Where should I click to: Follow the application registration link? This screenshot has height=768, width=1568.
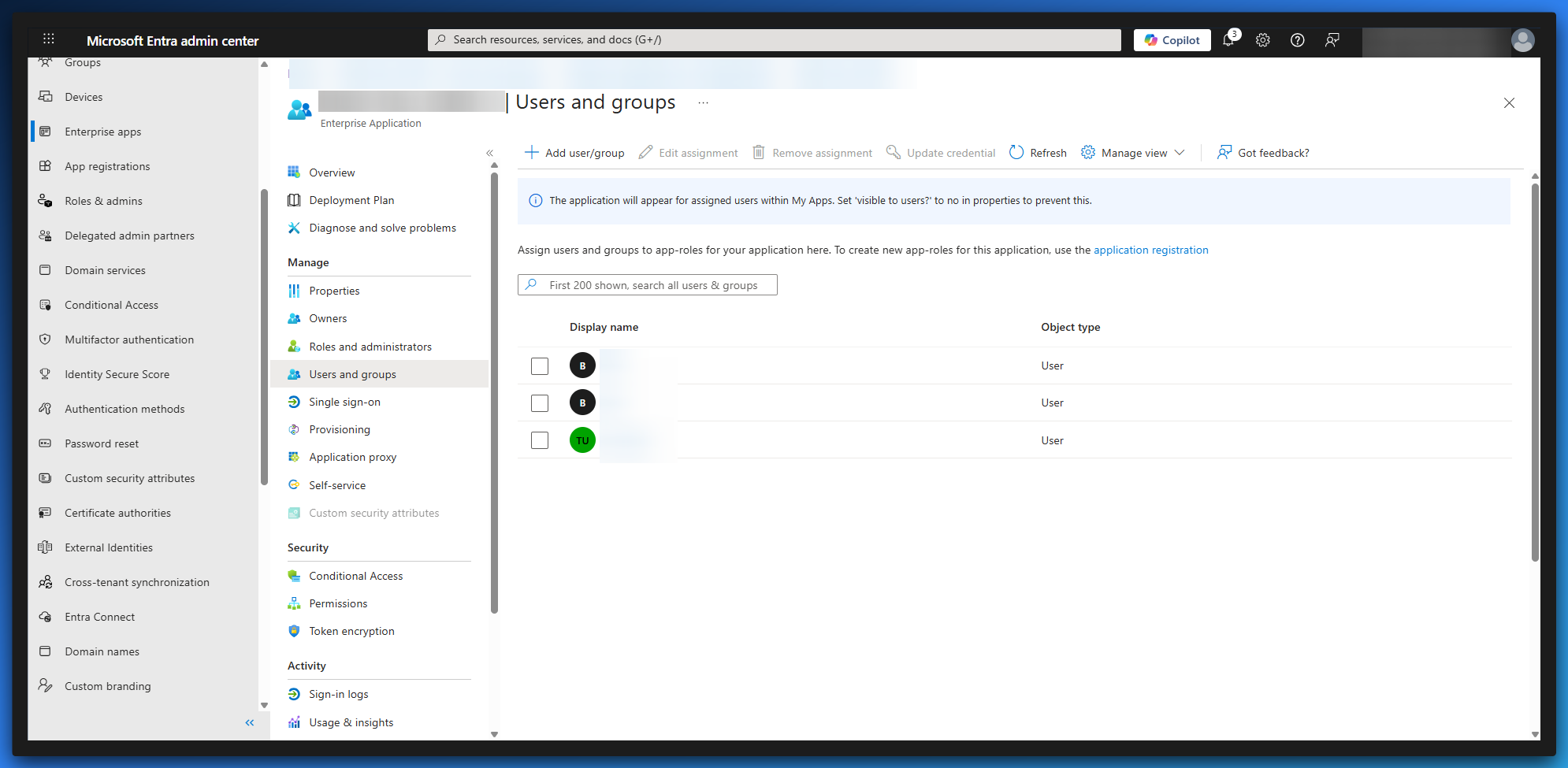coord(1150,250)
